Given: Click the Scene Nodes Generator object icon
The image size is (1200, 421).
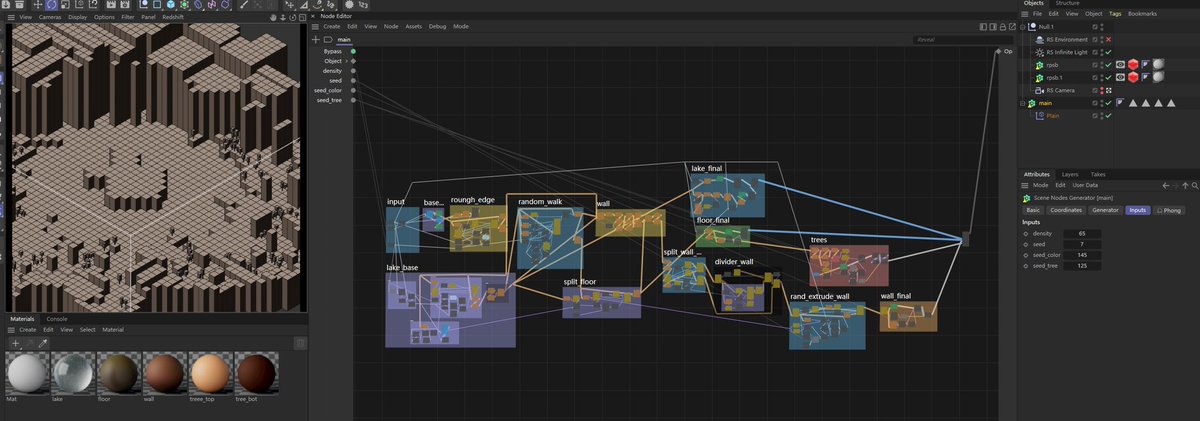Looking at the screenshot, I should [x=1027, y=198].
